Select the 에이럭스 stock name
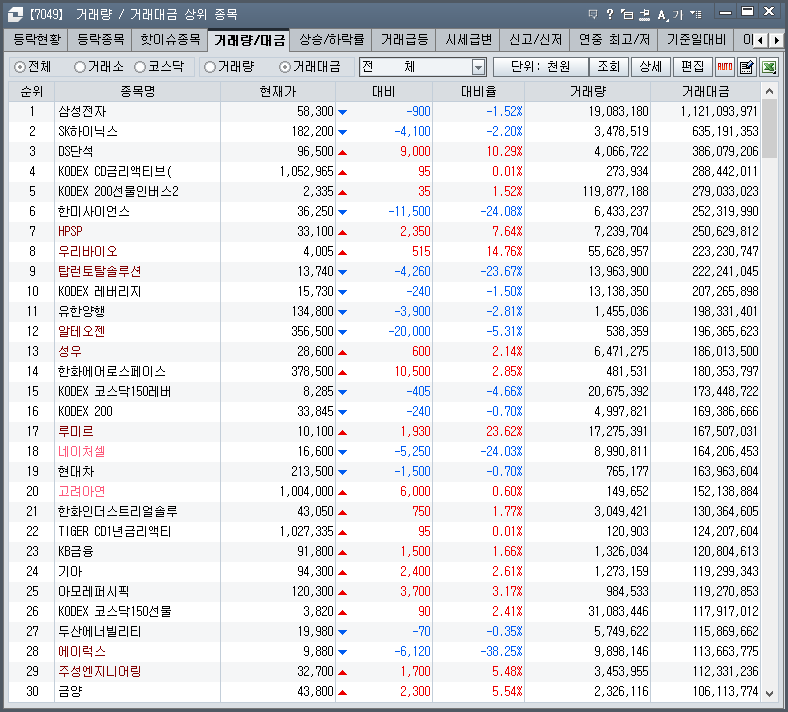Viewport: 788px width, 712px height. [81, 652]
